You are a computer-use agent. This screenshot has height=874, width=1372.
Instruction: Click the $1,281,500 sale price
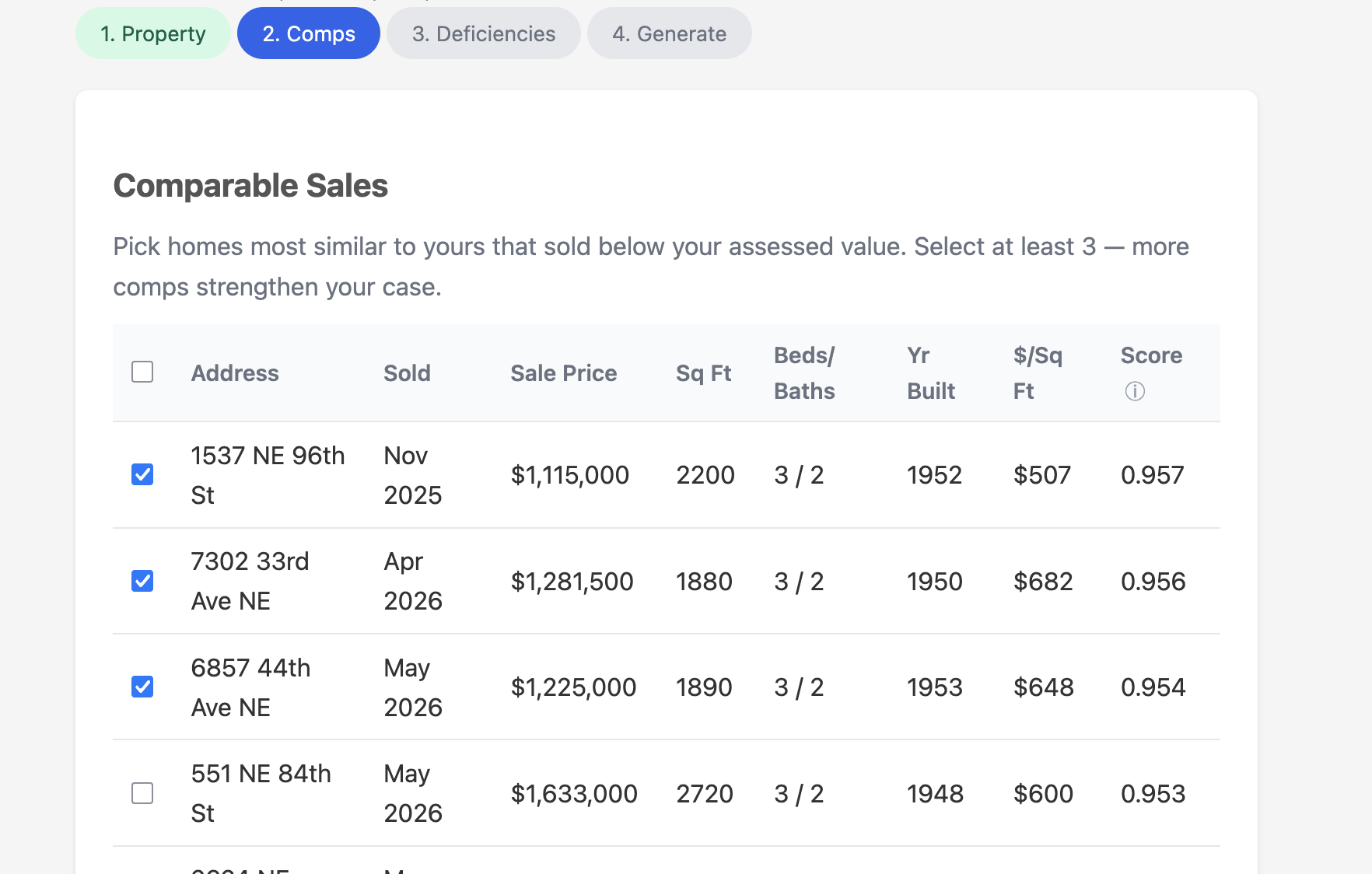tap(572, 582)
